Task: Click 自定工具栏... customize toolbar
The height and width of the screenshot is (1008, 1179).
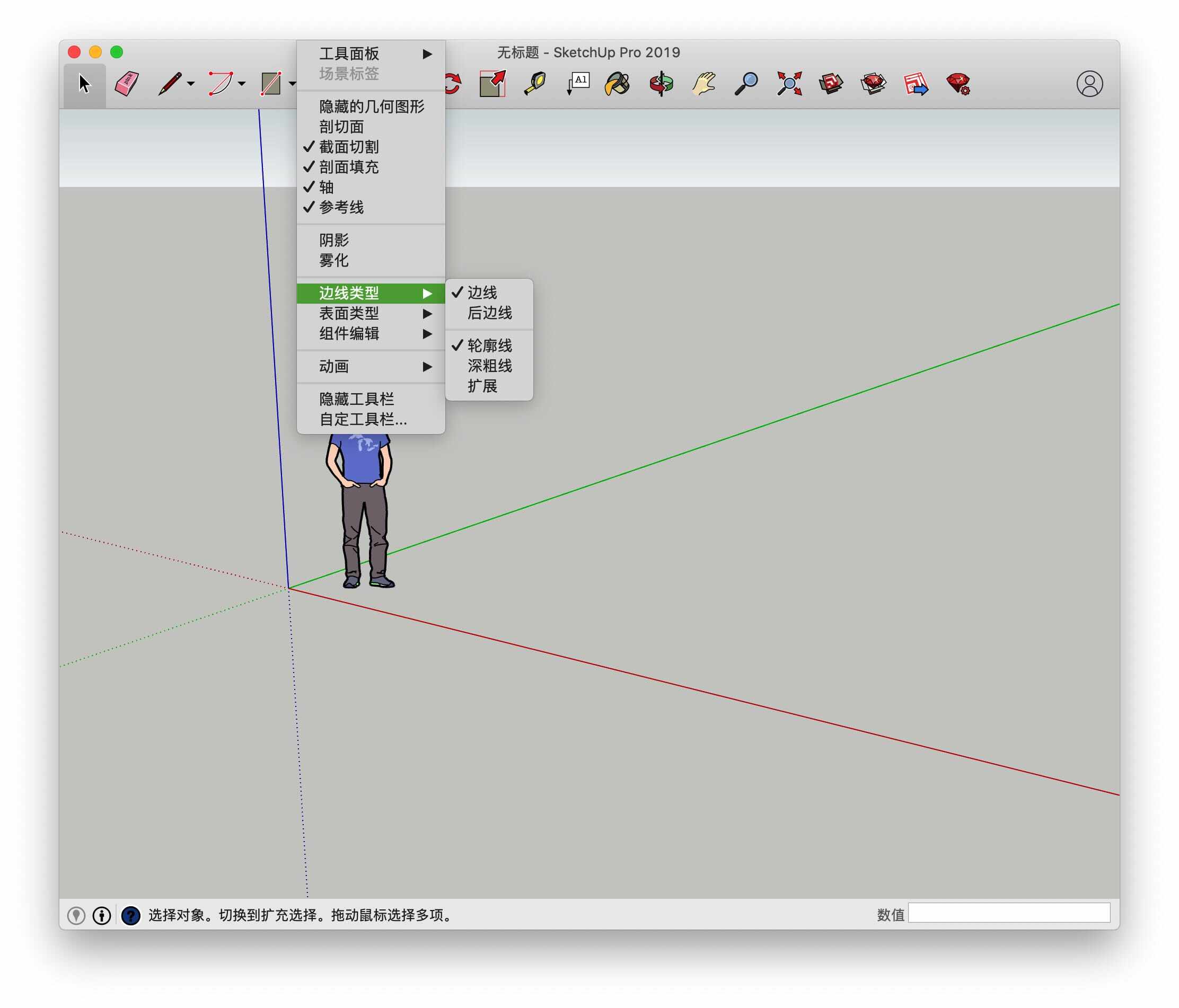Action: [x=363, y=419]
